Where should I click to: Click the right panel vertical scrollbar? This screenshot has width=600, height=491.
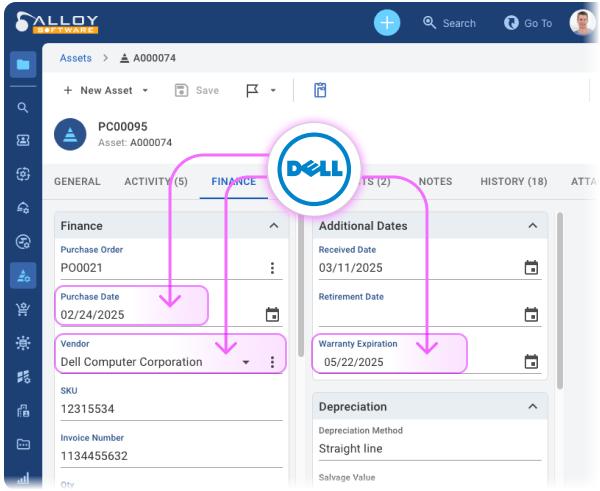pyautogui.click(x=560, y=300)
